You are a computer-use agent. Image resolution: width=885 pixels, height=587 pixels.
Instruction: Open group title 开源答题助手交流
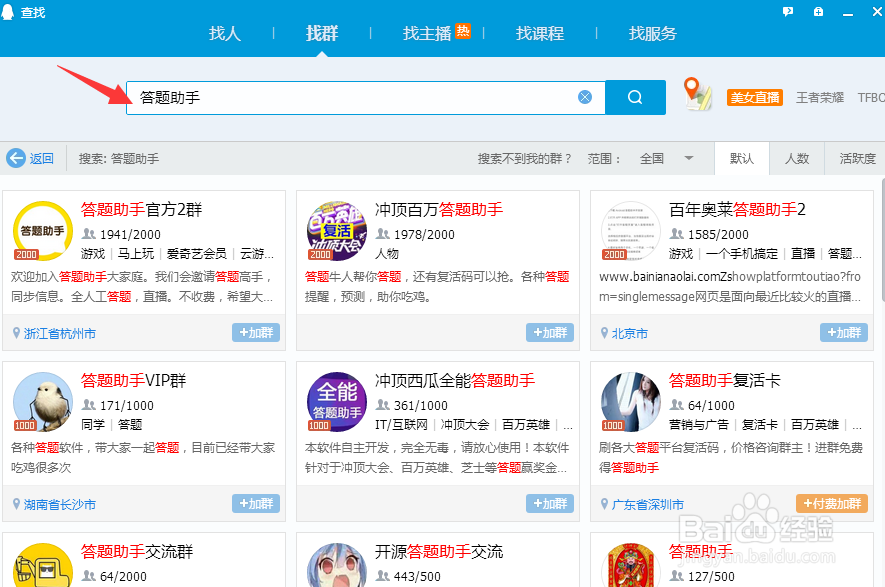tap(439, 552)
